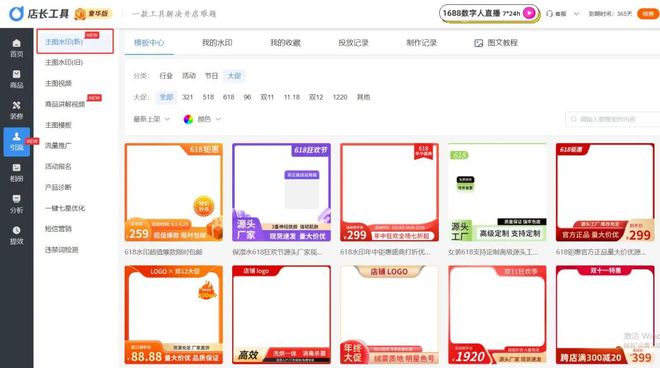Open the 装修 decoration sidebar icon

coord(16,110)
